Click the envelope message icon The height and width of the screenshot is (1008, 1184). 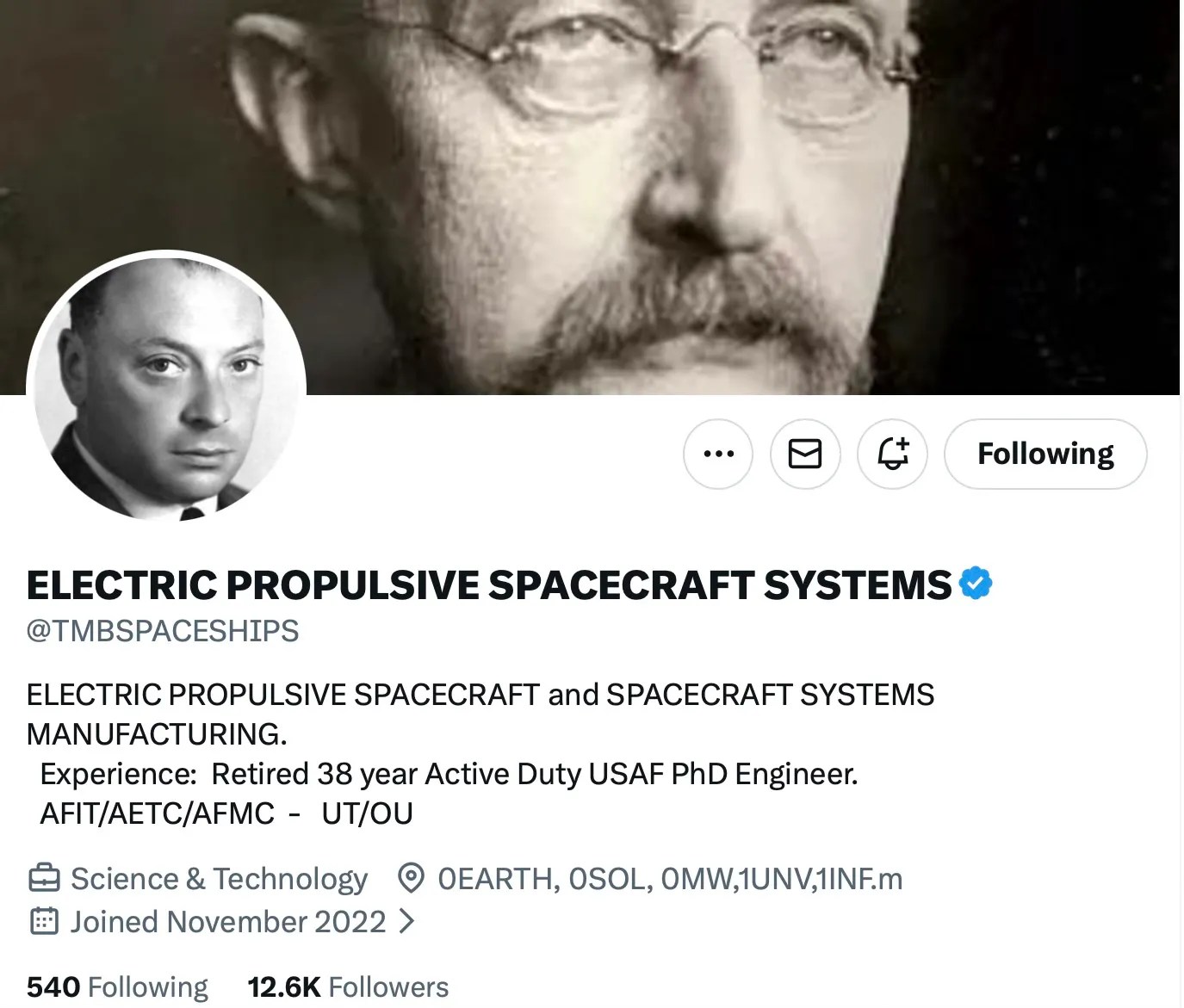pos(805,454)
